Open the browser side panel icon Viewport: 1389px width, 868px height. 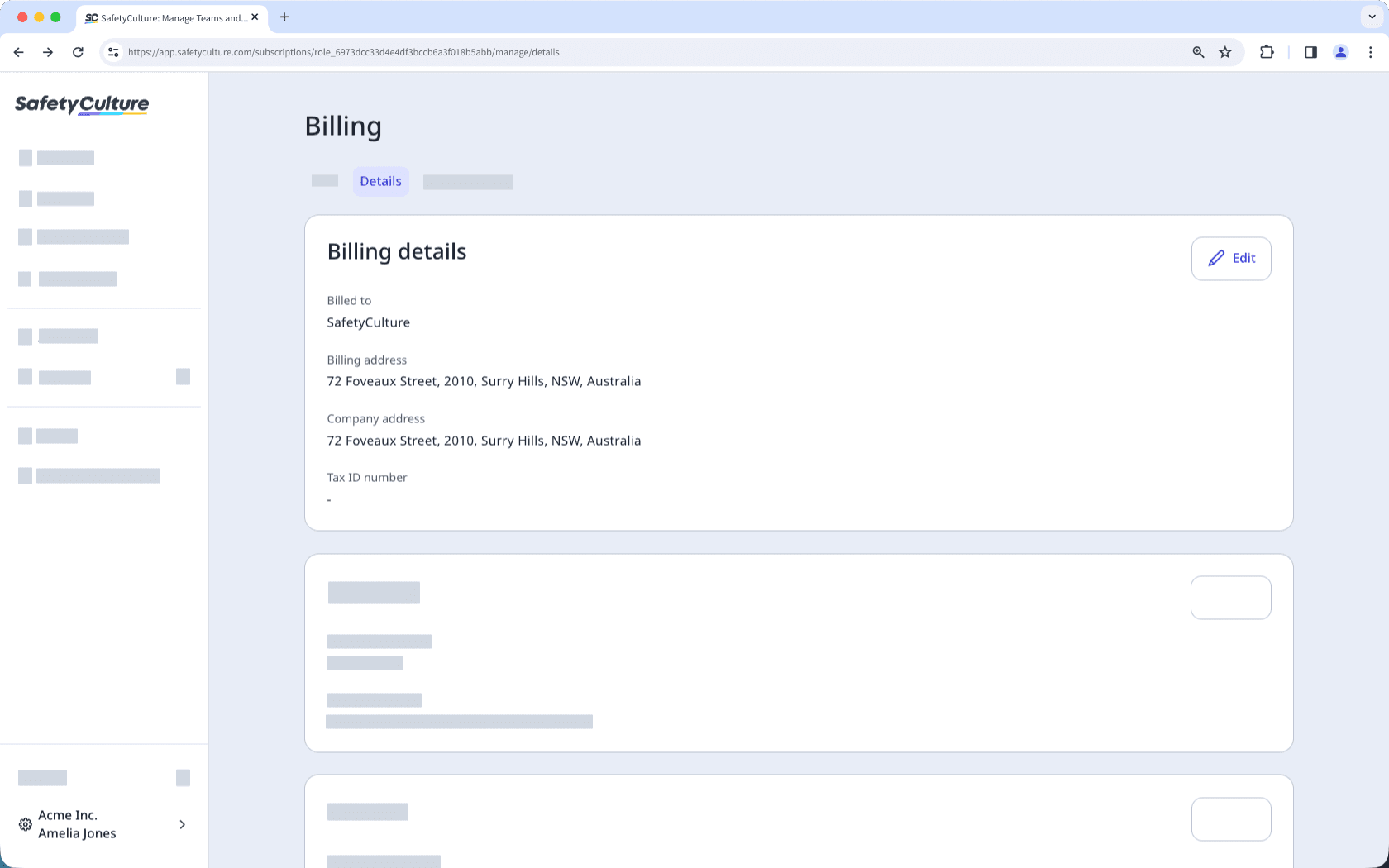pyautogui.click(x=1310, y=51)
